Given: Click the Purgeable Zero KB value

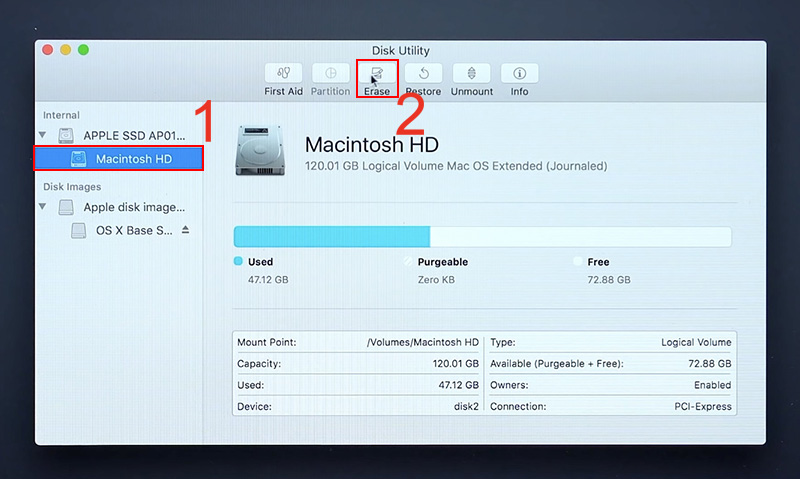Looking at the screenshot, I should [x=436, y=280].
